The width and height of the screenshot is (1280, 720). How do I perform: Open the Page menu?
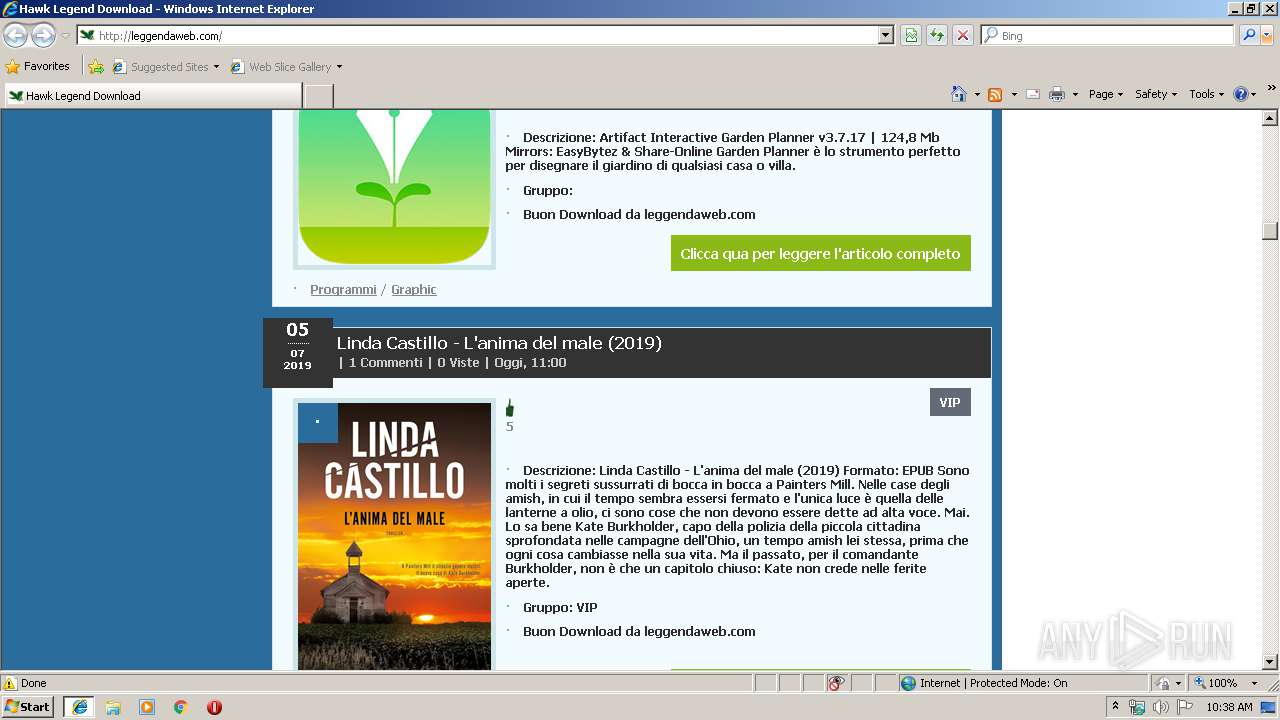[x=1105, y=94]
